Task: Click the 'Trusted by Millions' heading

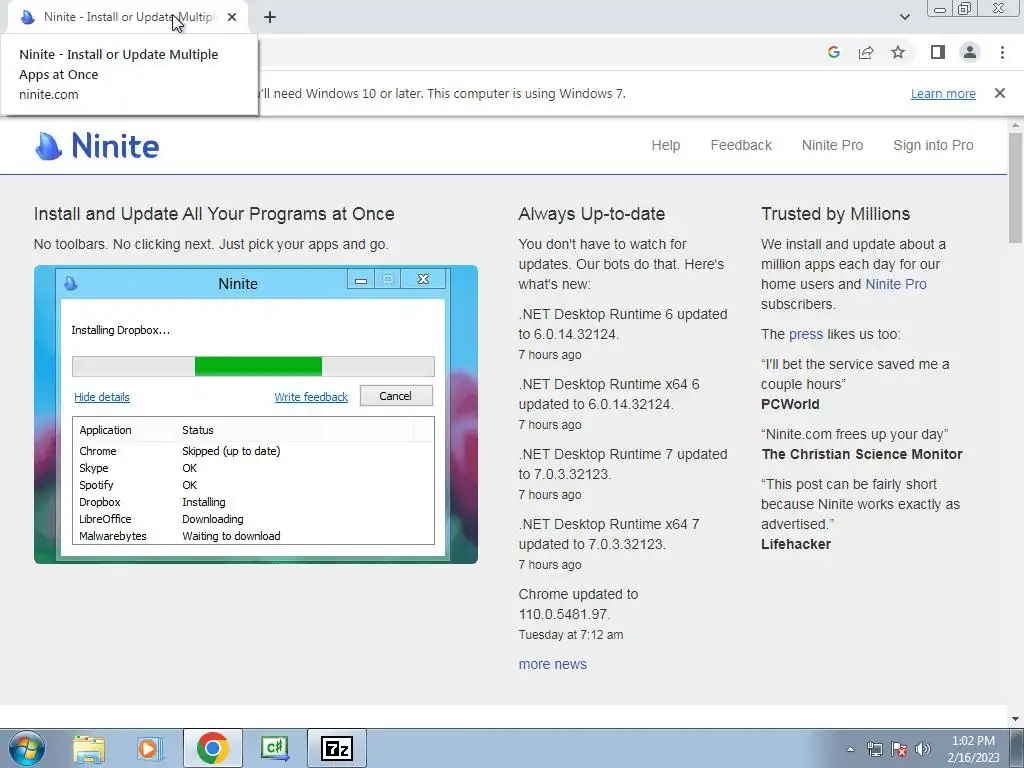Action: click(x=835, y=214)
